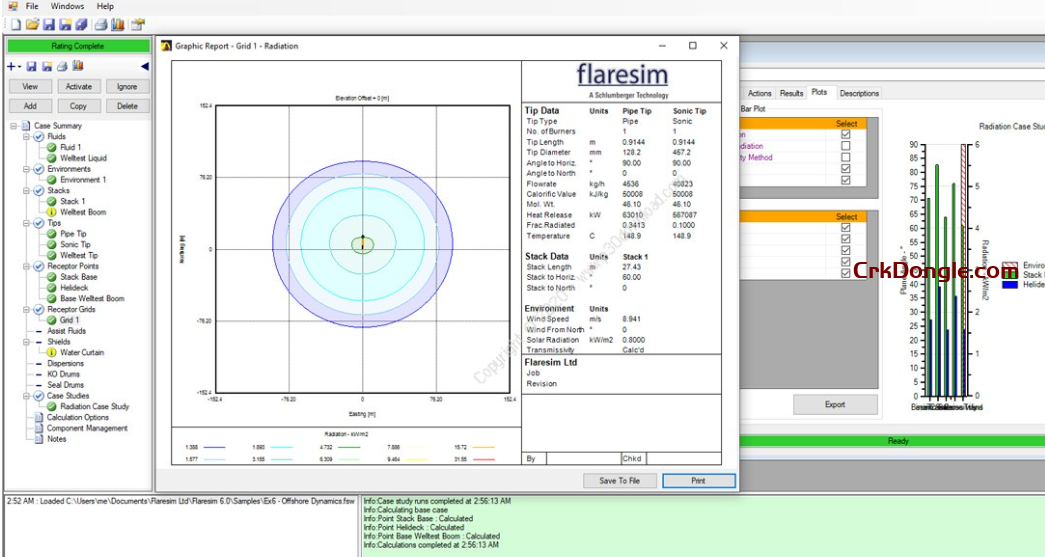Click the blue Helideck legend swatch
Screen dimensions: 1045x557
point(1010,284)
